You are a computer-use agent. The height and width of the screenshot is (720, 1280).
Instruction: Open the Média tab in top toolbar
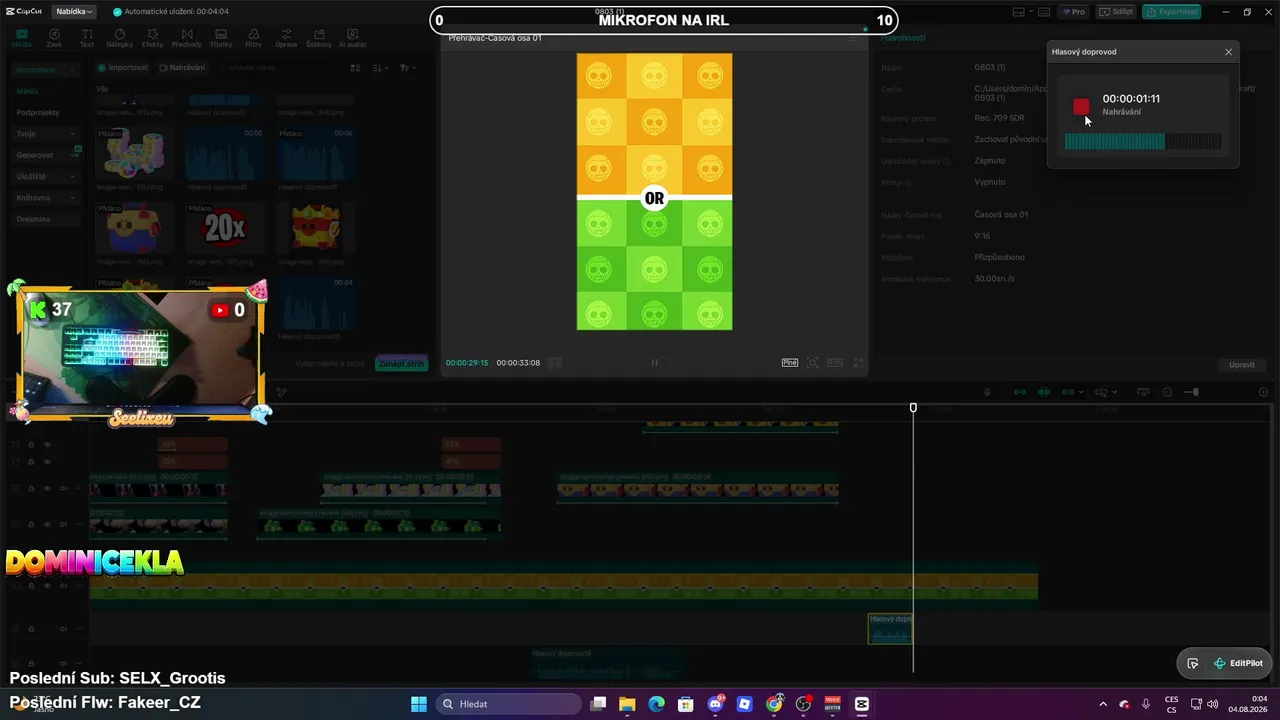coord(21,38)
